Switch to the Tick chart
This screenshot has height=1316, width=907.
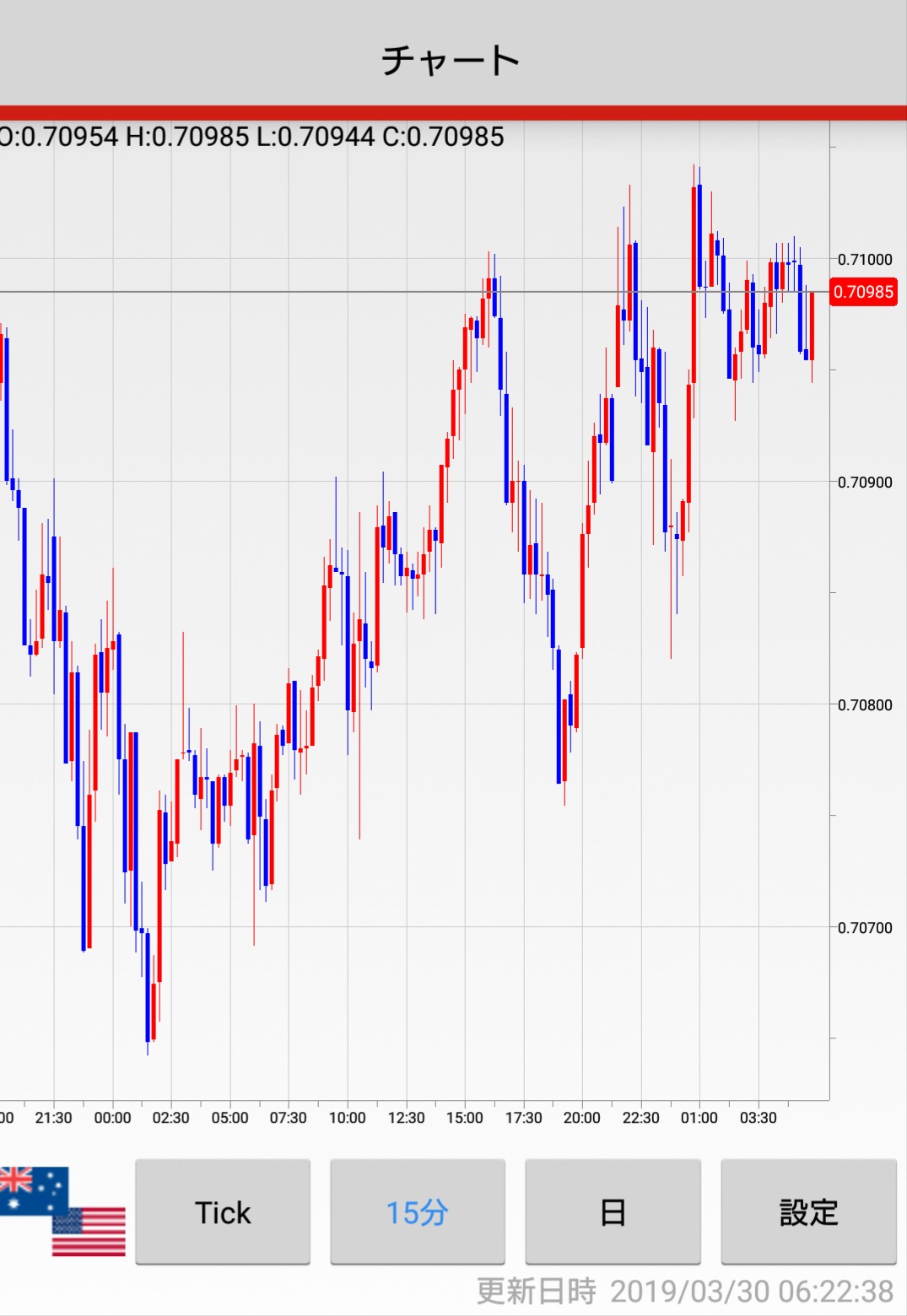(223, 1211)
